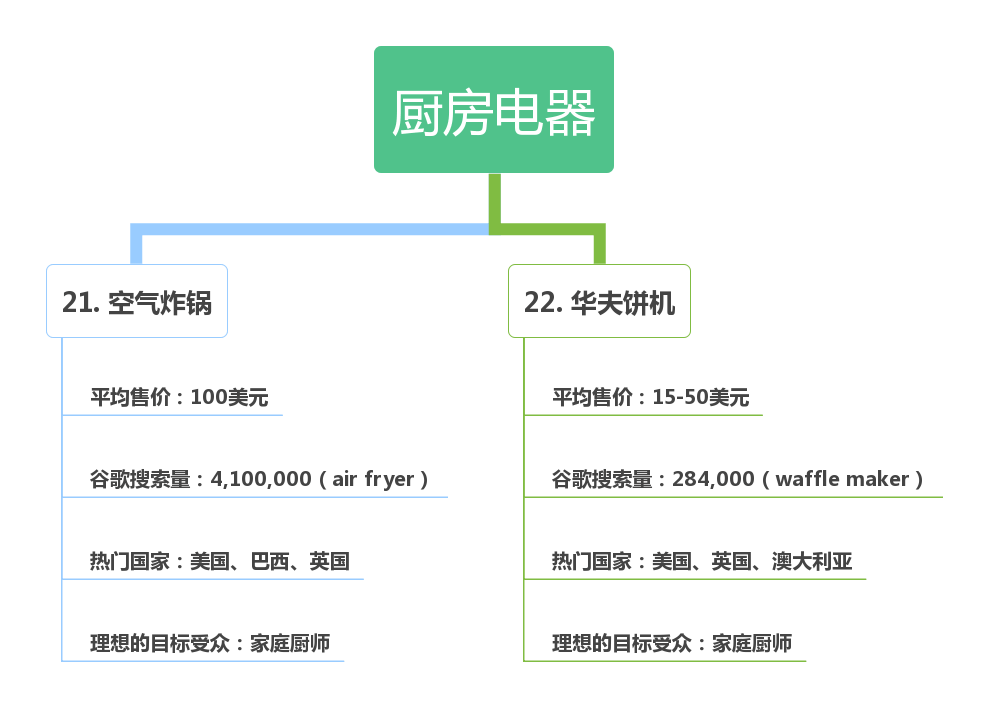Select the 22. 华夫饼机 topic node

[x=599, y=301]
